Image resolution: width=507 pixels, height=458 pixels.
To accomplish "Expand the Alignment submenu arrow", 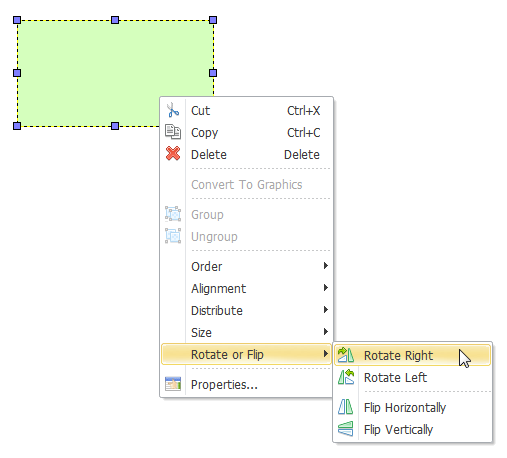I will (x=326, y=288).
